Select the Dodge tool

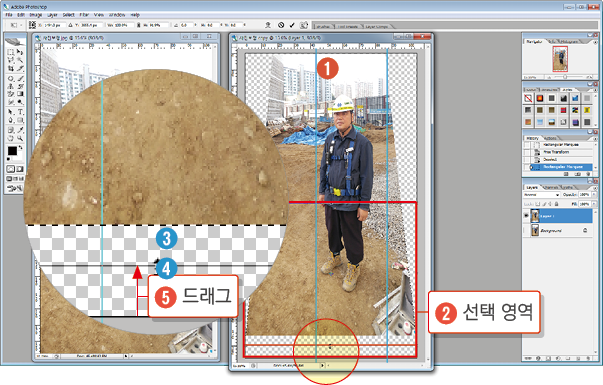coord(20,102)
